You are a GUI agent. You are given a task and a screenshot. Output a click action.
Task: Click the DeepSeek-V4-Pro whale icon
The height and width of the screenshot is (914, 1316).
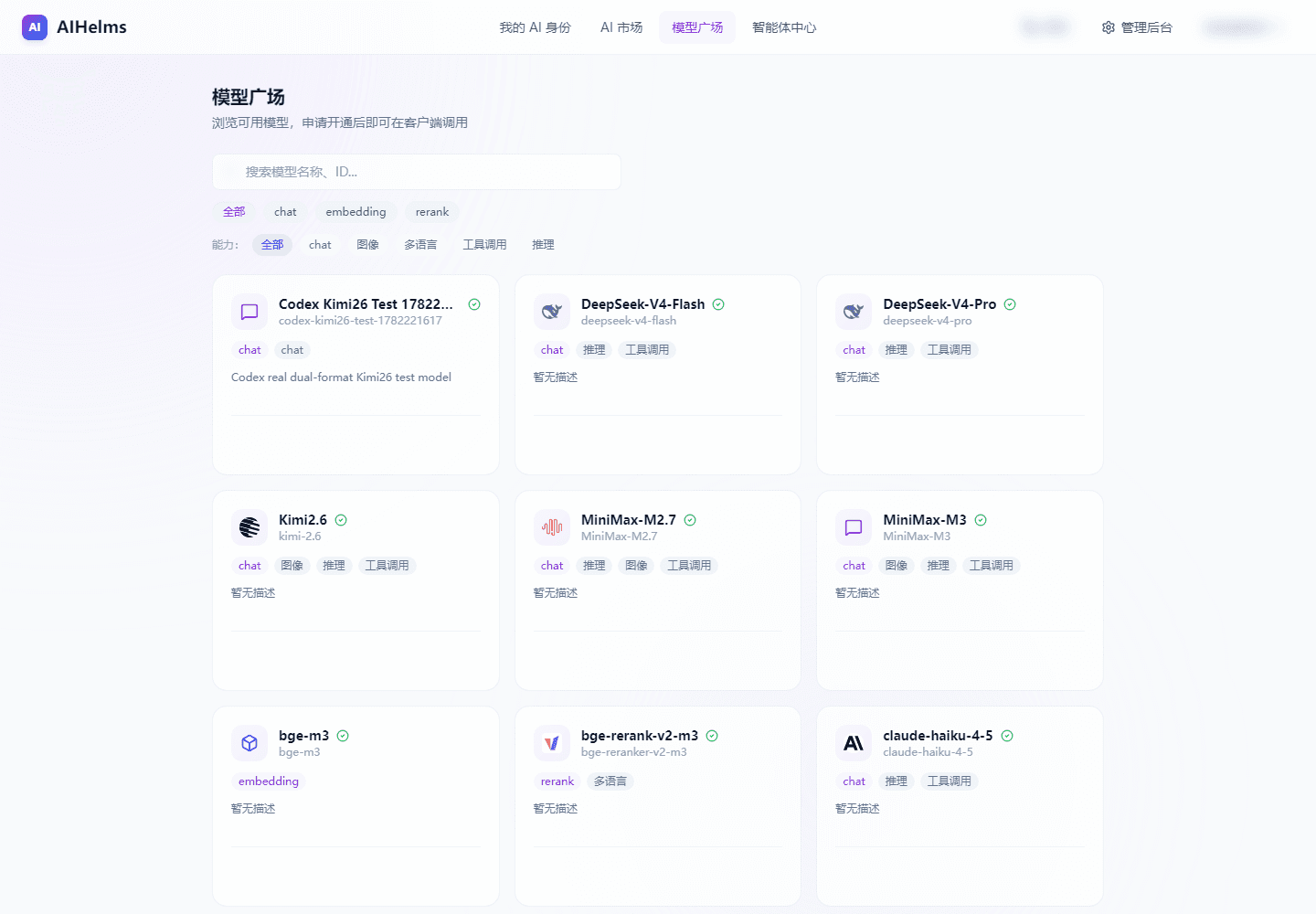[854, 312]
